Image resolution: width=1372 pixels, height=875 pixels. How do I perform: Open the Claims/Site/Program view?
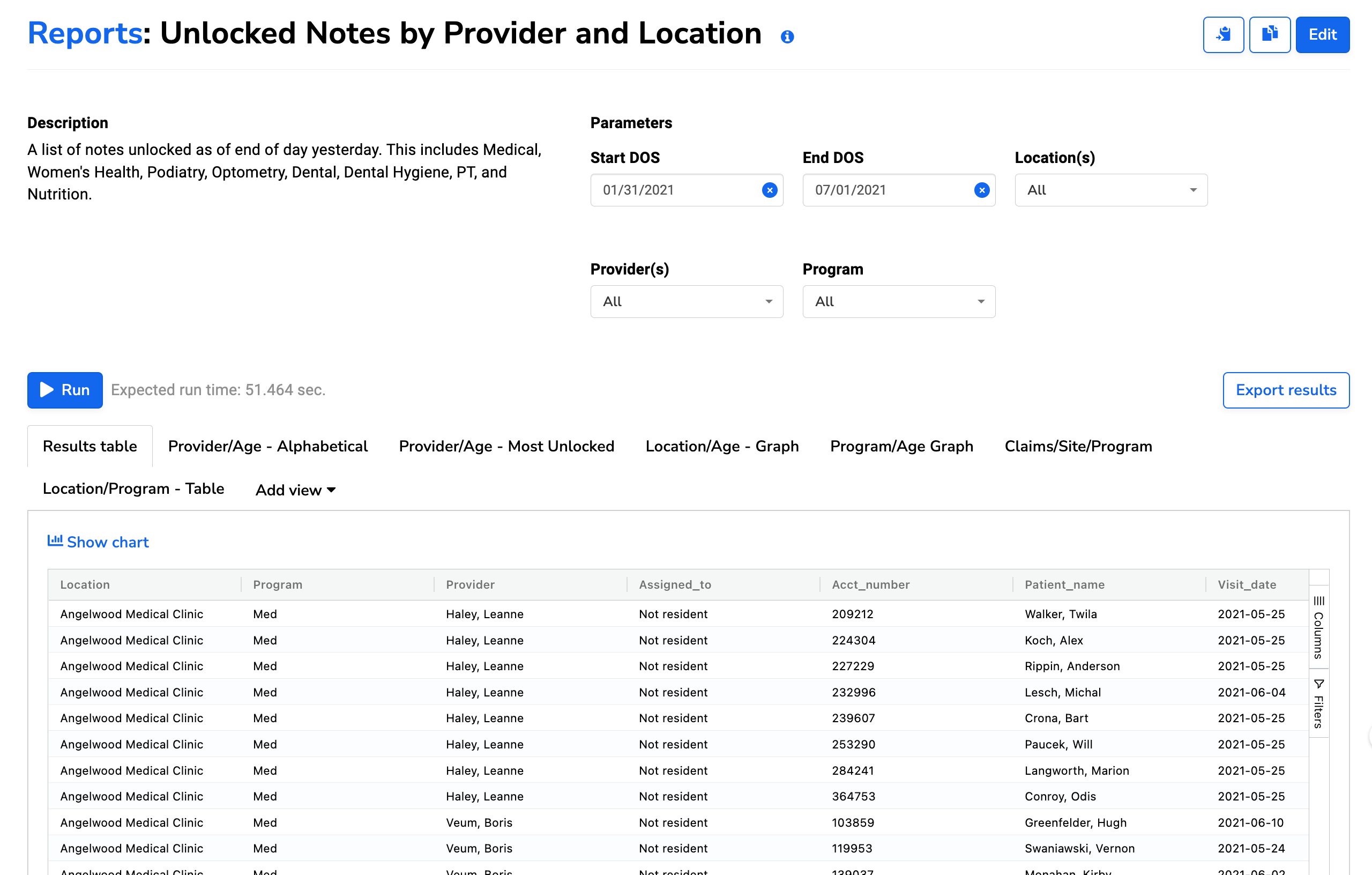[1077, 446]
